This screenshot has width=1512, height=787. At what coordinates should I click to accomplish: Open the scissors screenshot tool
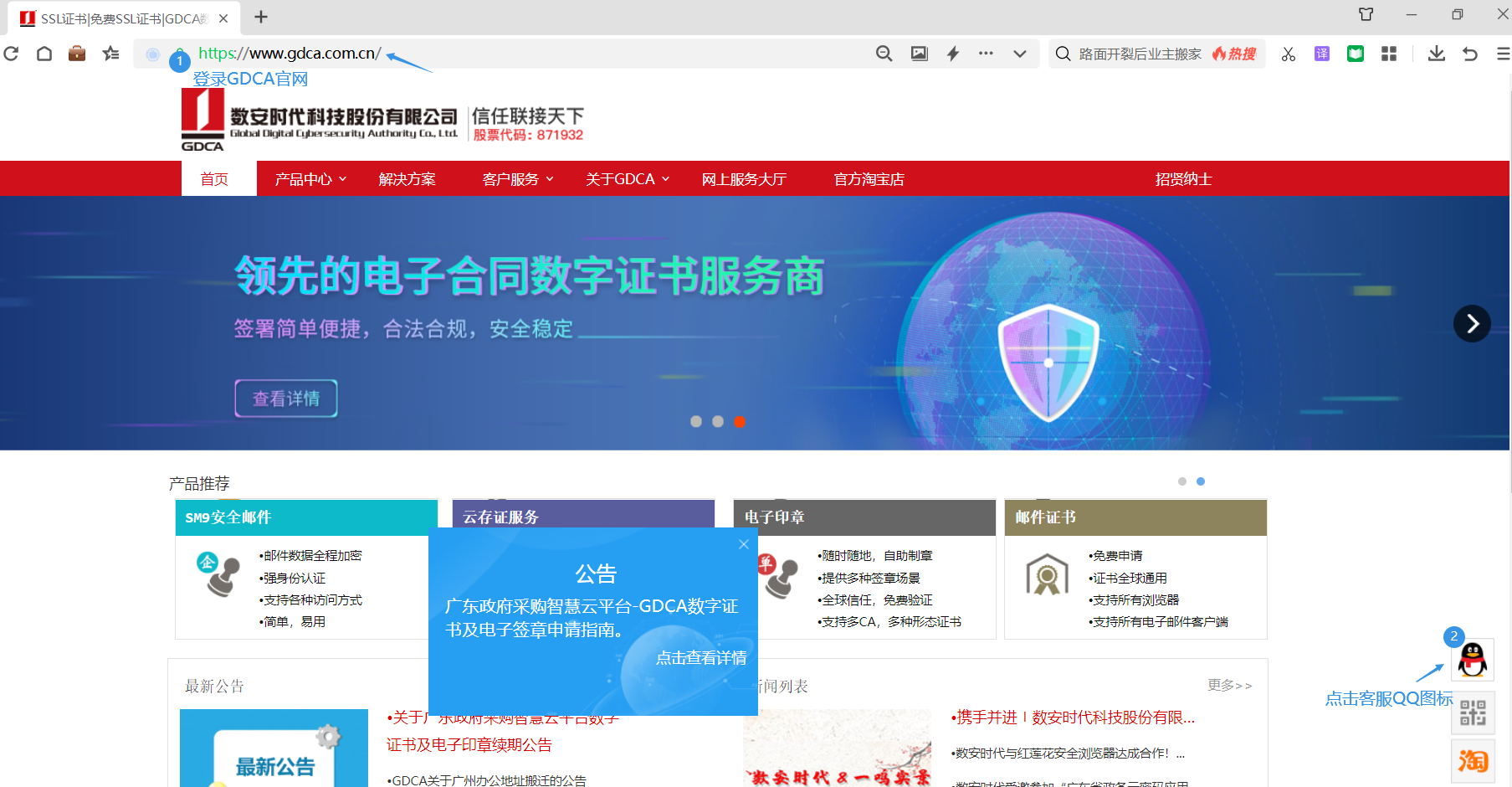coord(1289,54)
